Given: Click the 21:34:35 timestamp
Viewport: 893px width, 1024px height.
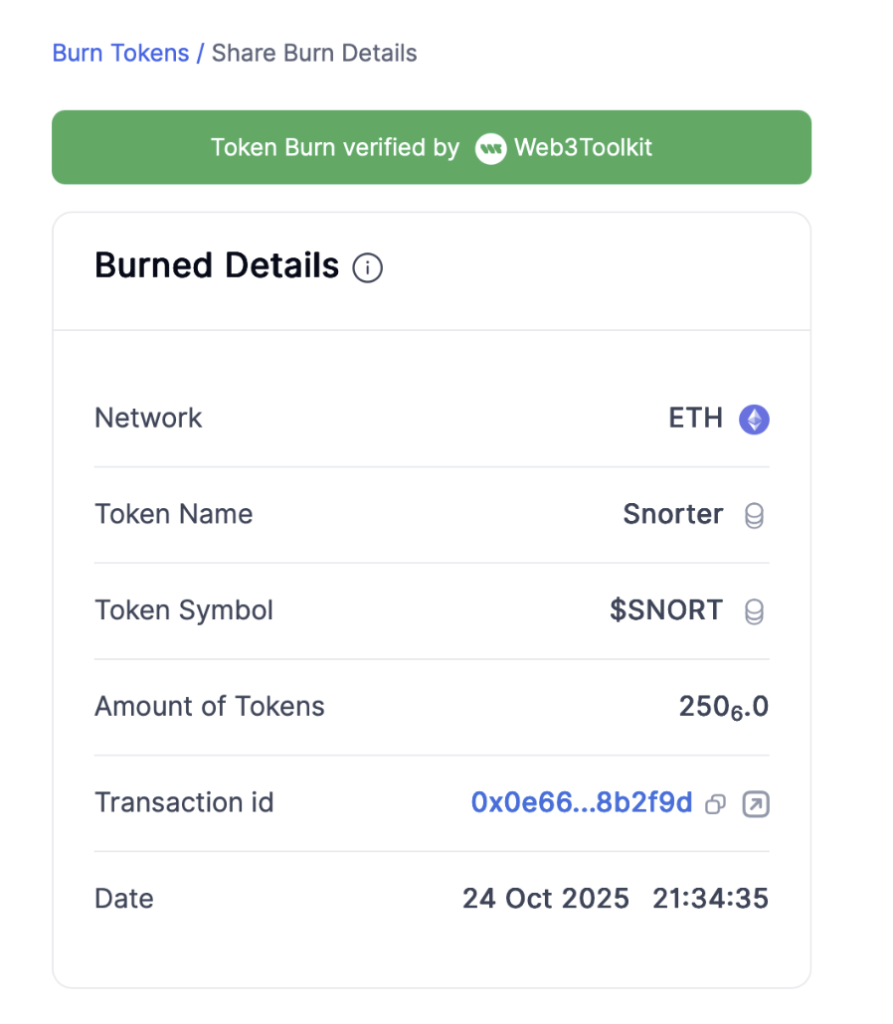Looking at the screenshot, I should 710,898.
